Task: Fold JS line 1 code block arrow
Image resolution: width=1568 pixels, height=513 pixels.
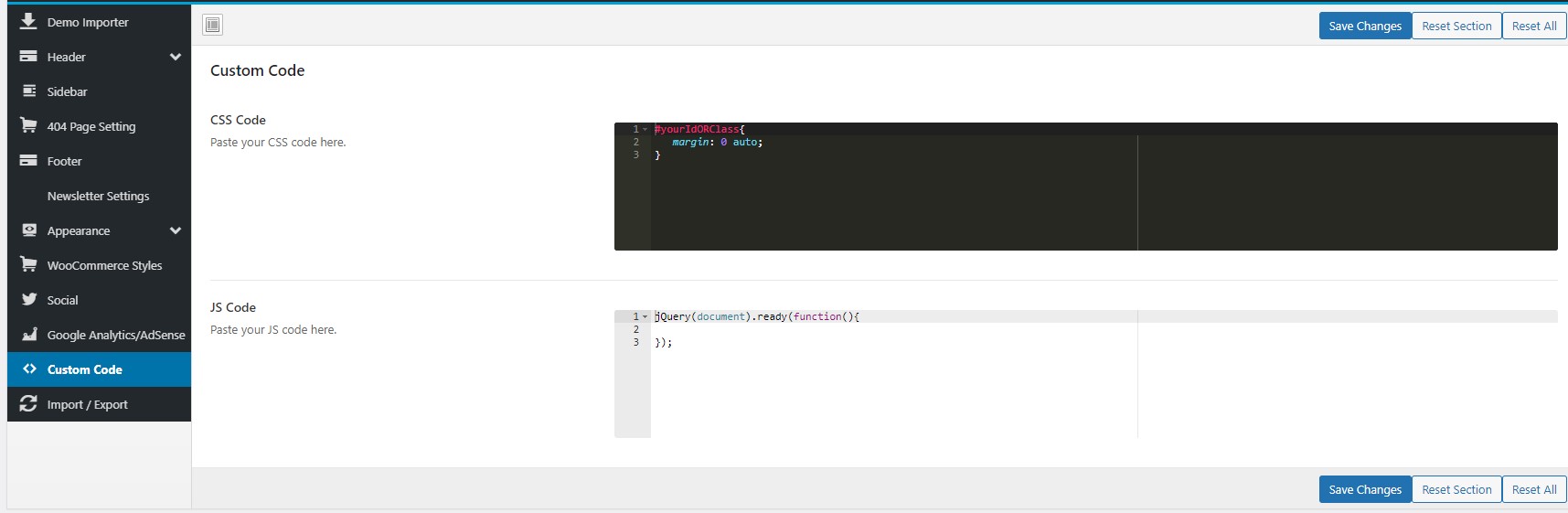Action: click(645, 316)
